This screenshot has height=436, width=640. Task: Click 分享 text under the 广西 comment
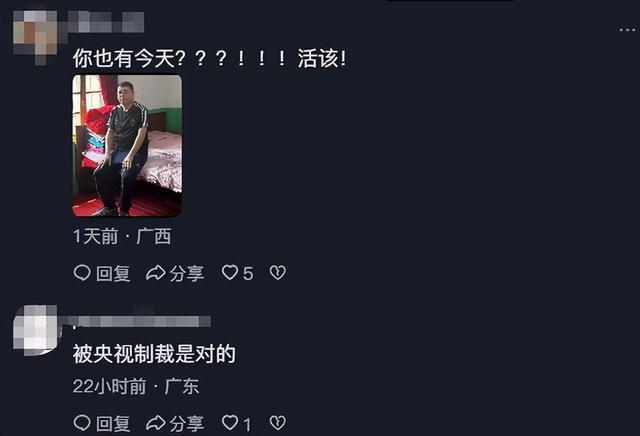[x=187, y=274]
